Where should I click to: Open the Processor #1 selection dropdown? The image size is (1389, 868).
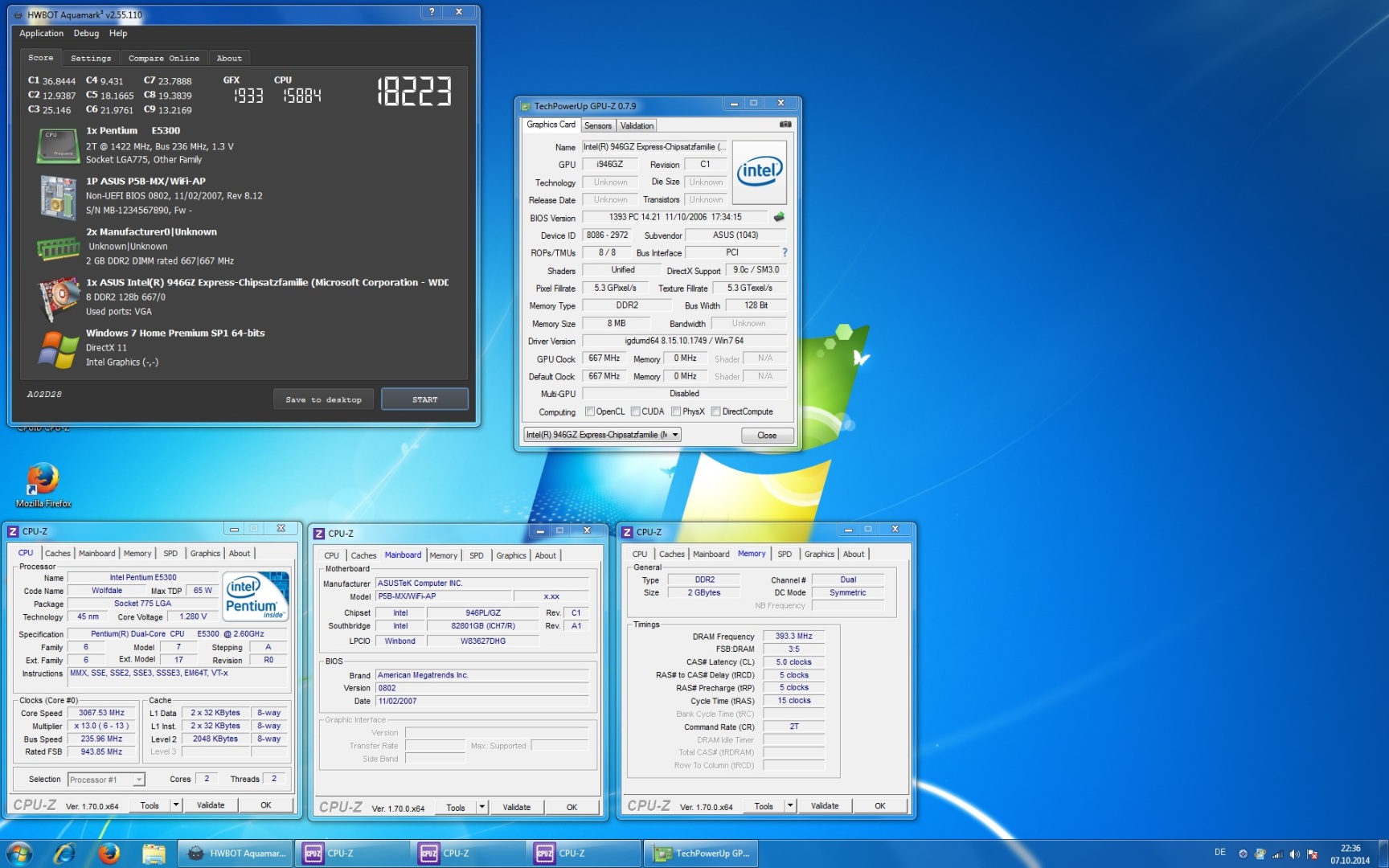tap(106, 780)
